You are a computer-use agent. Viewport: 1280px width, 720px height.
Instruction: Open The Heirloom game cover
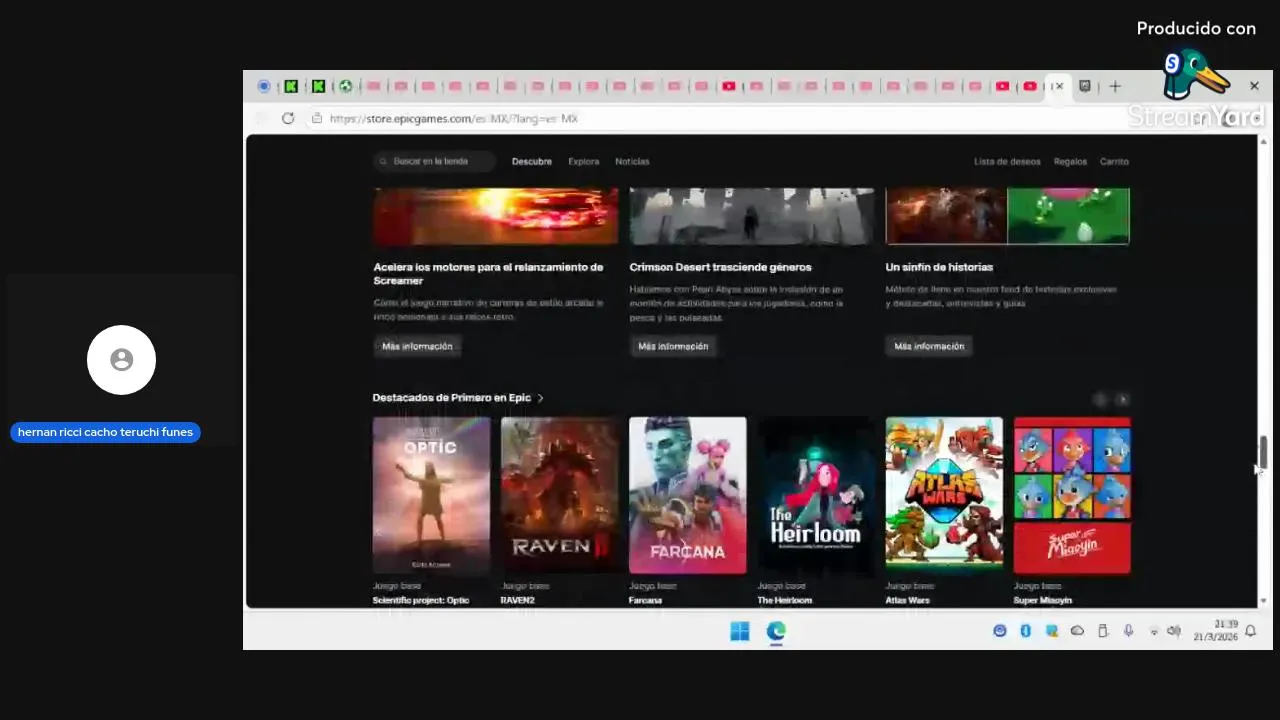pyautogui.click(x=815, y=495)
